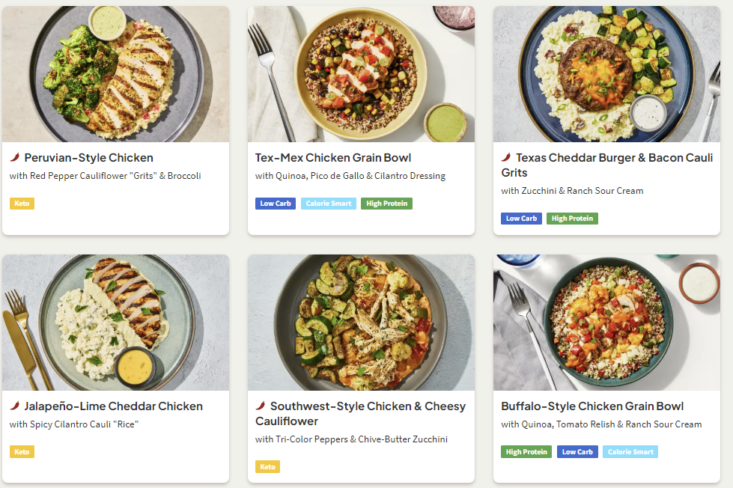Click High Protein tag on Texas Cheddar Burger
This screenshot has height=488, width=733.
572,218
